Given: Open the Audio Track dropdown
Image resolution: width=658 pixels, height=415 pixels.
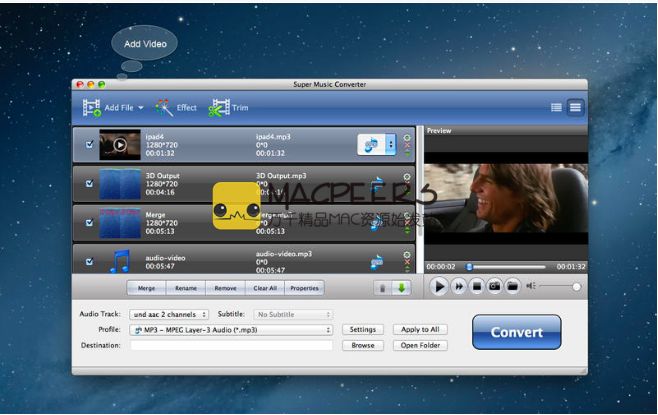Looking at the screenshot, I should coord(166,314).
